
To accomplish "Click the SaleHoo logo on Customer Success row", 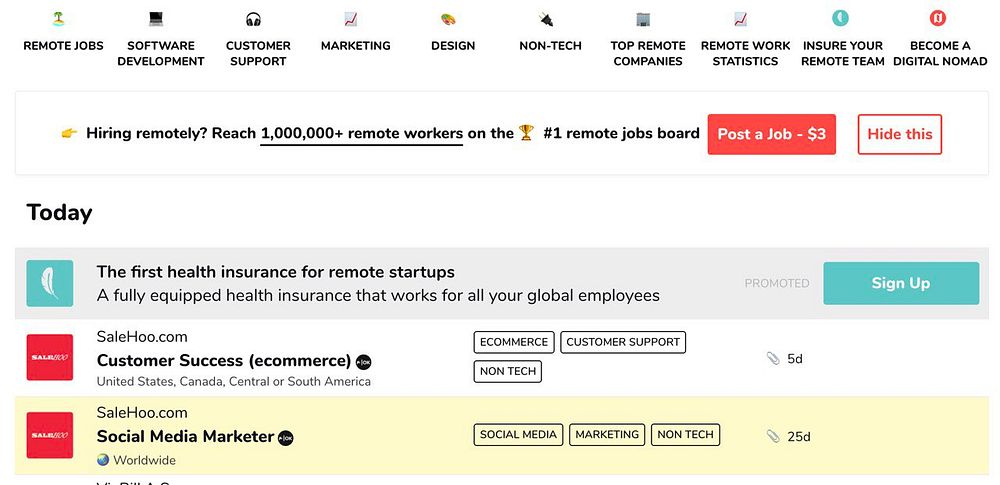I will coord(50,358).
